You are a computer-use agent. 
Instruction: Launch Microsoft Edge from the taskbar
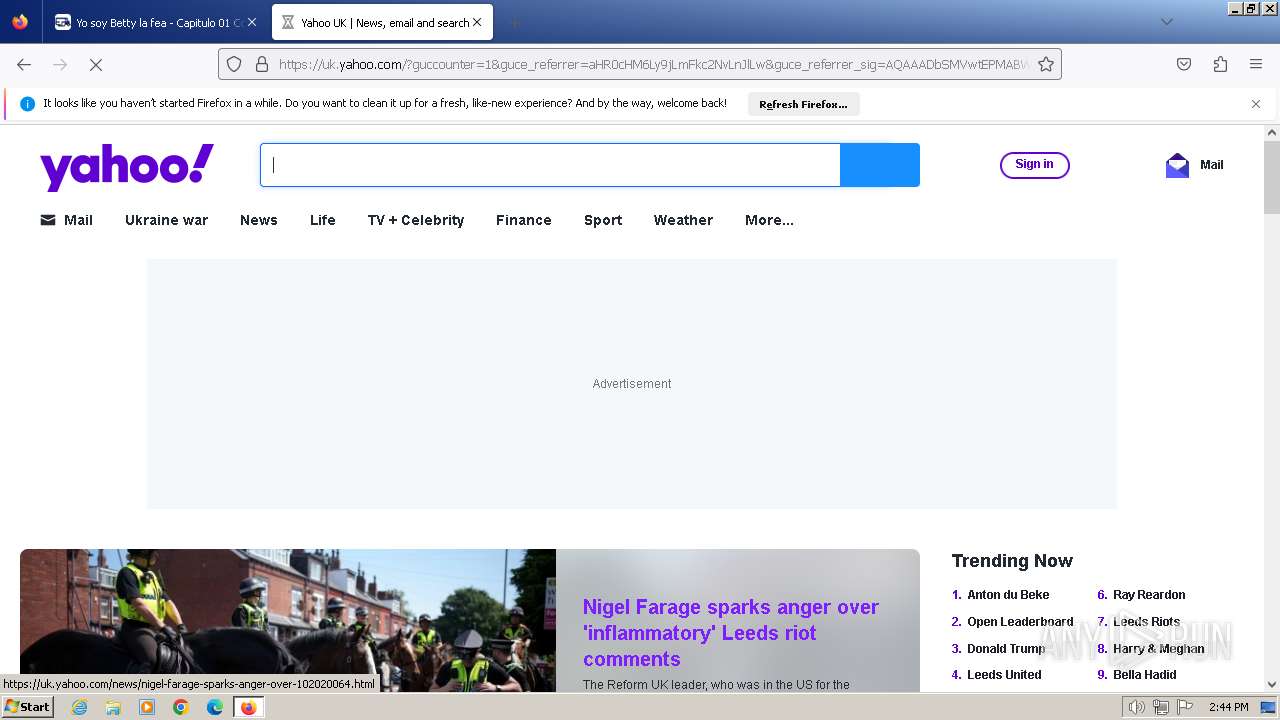click(x=215, y=707)
